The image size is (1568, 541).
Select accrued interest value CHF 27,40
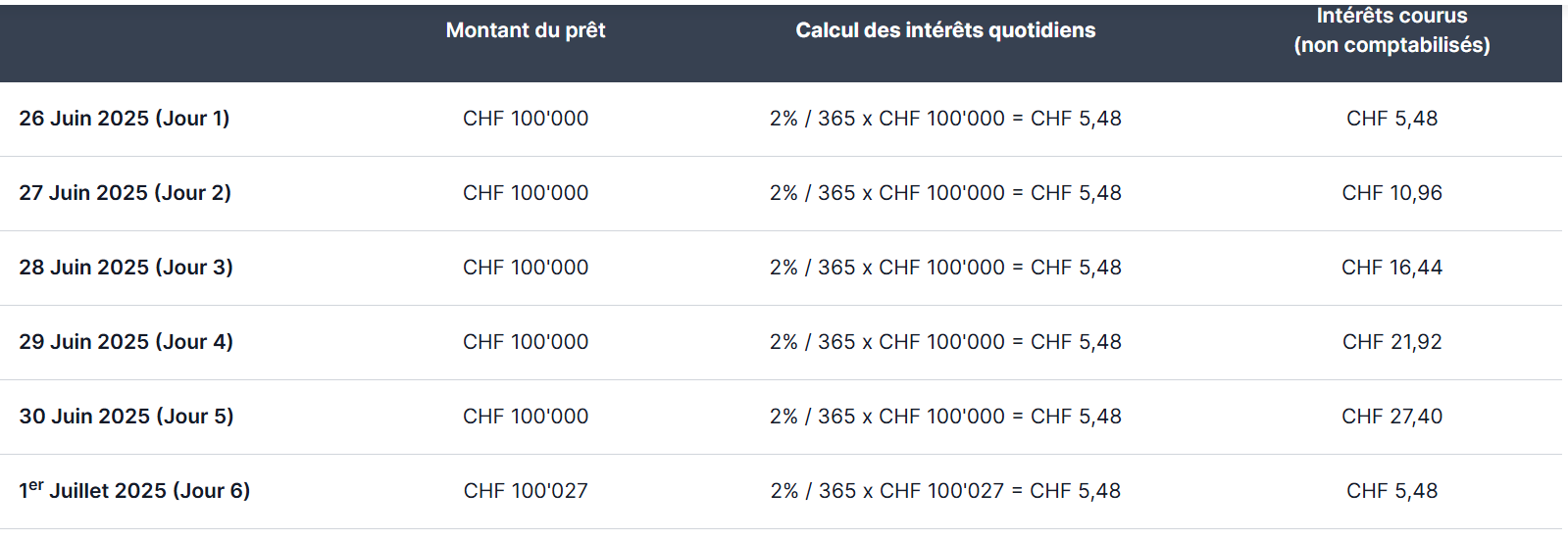point(1392,417)
